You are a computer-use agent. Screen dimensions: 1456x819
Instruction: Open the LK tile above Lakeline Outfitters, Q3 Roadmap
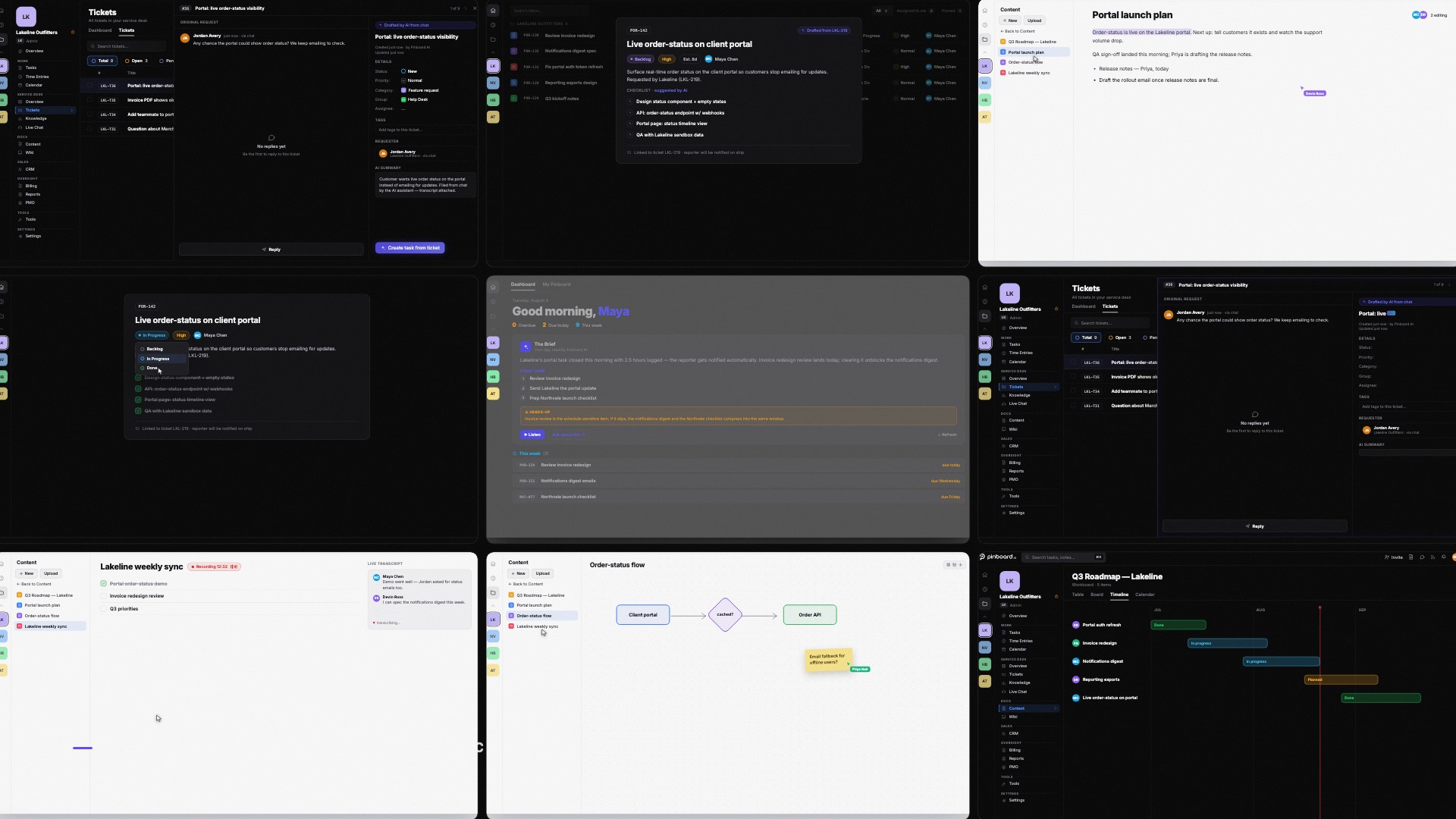1009,581
